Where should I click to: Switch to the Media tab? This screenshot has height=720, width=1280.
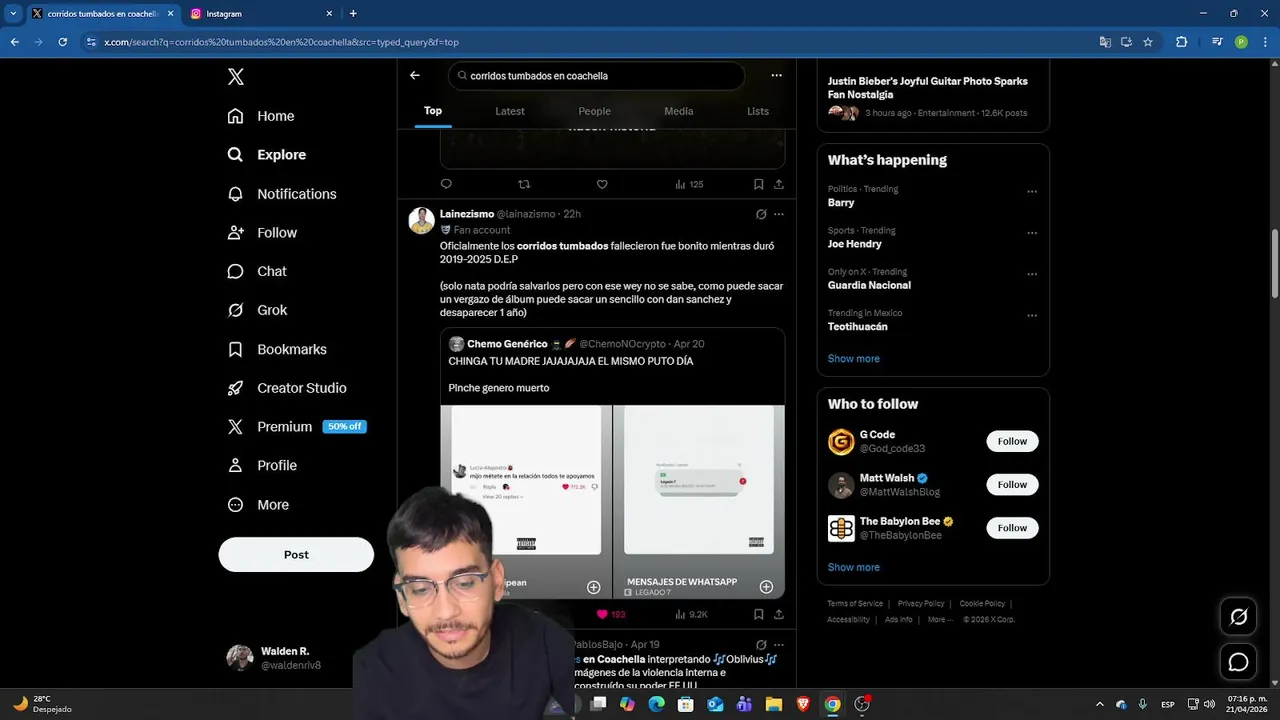click(678, 111)
